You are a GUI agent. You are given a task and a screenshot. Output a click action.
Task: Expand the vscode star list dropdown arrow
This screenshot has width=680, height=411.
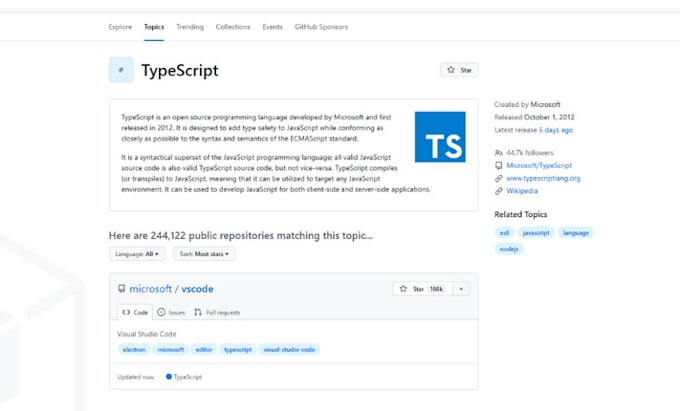pyautogui.click(x=461, y=289)
